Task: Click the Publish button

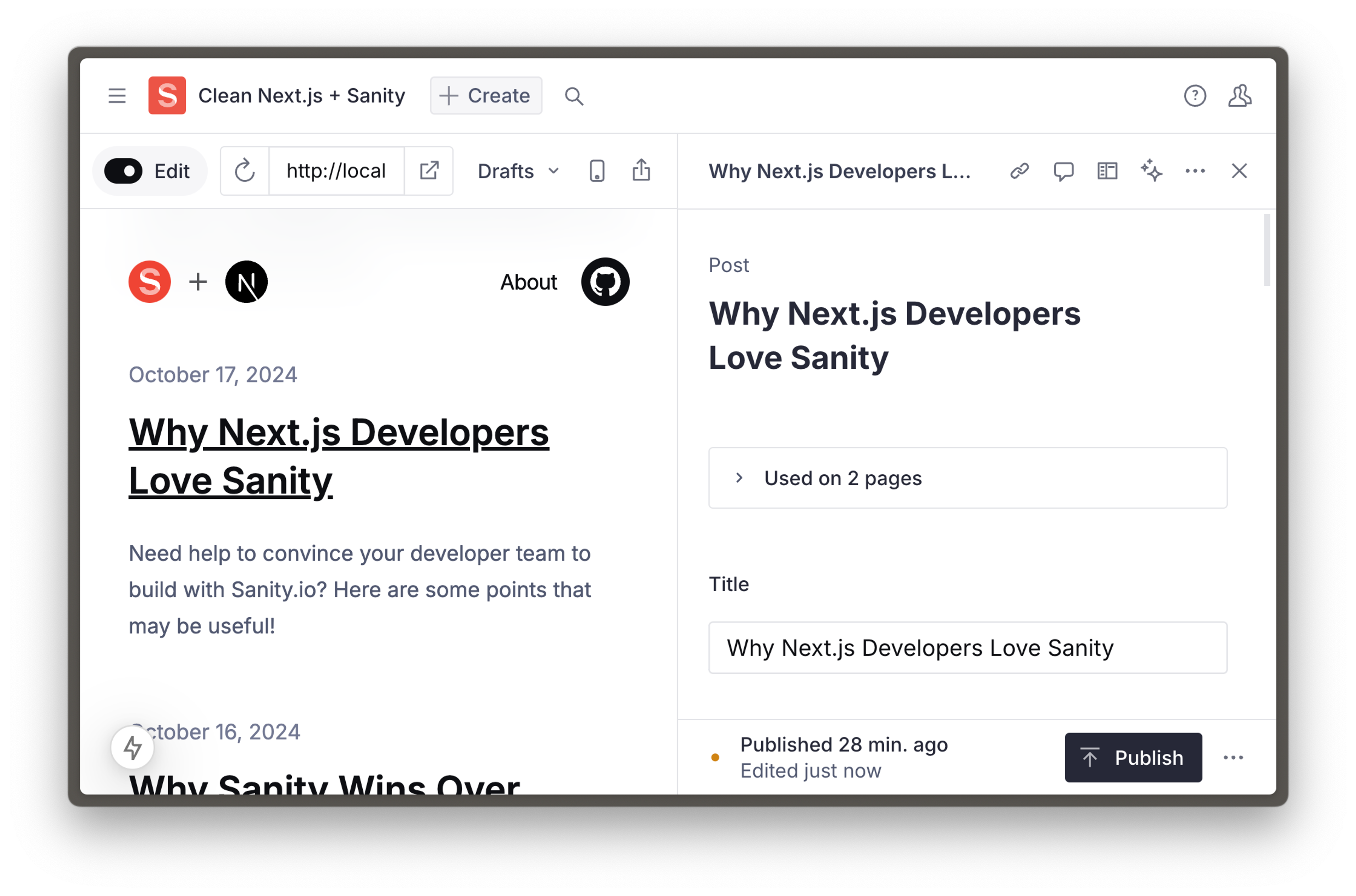Action: click(x=1133, y=758)
